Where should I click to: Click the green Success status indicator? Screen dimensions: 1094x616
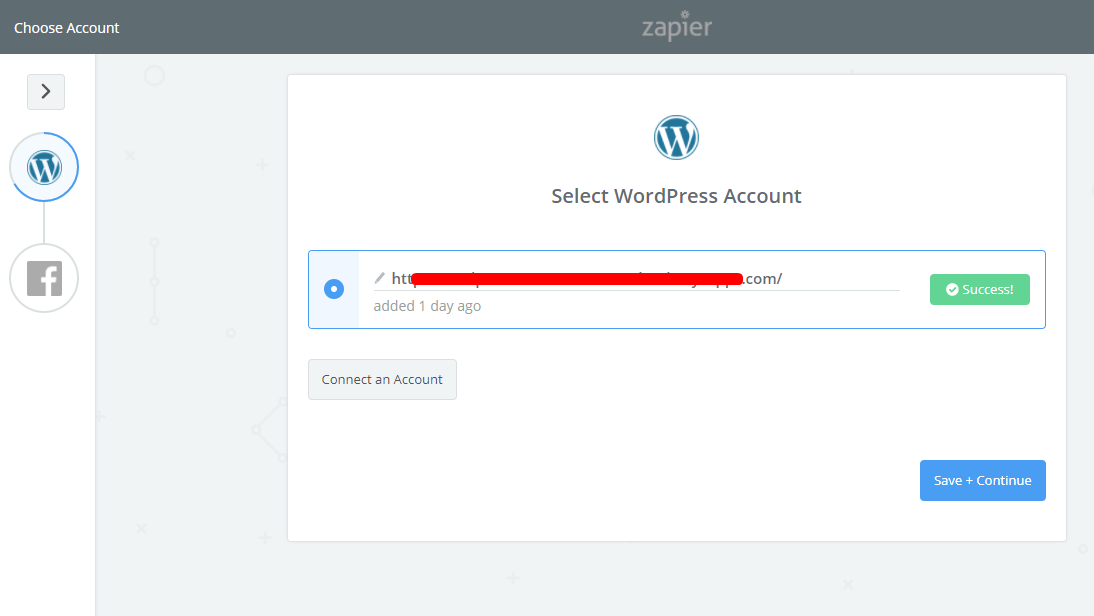point(979,289)
